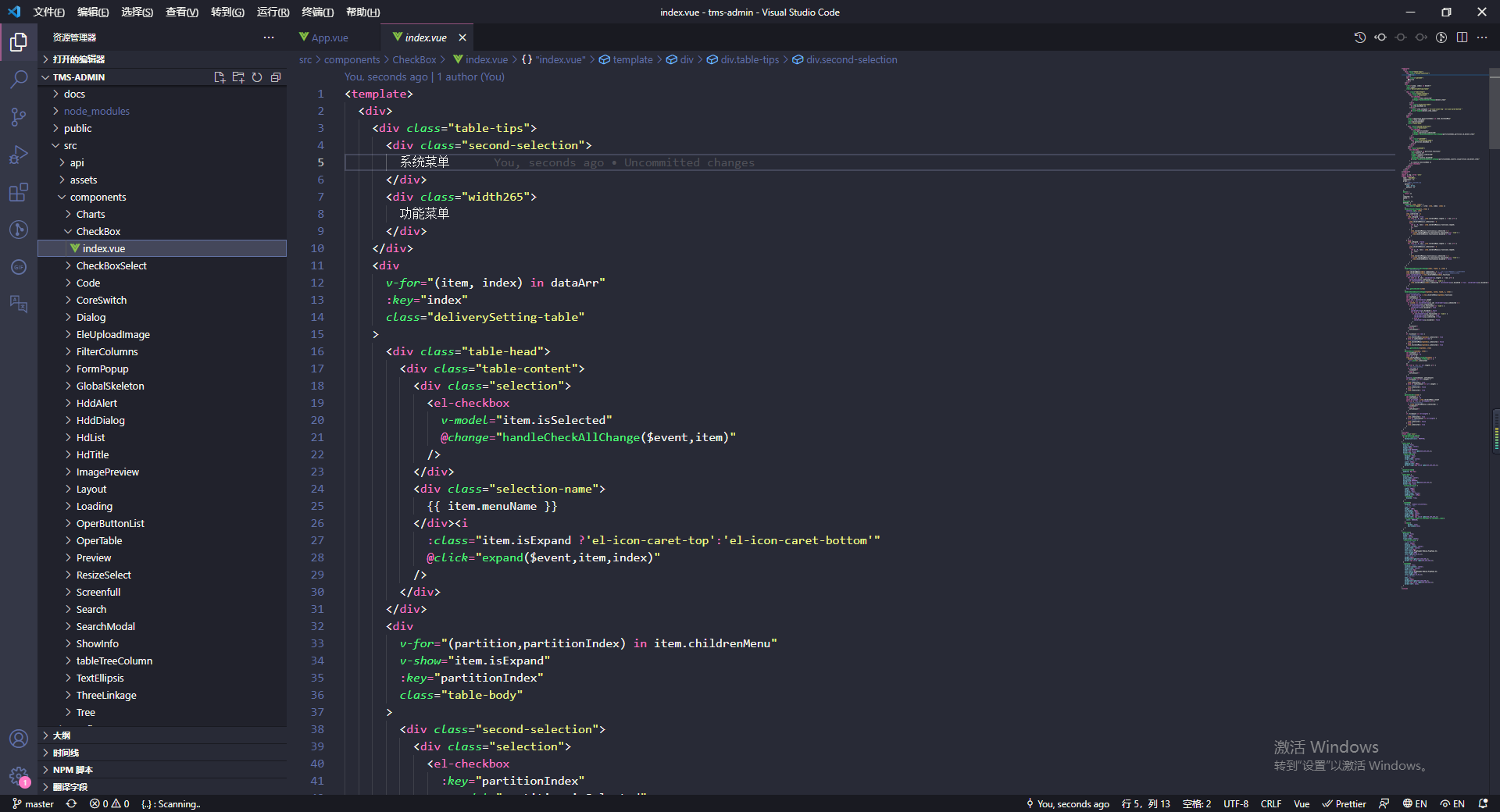Click master branch indicator in status bar

click(34, 803)
